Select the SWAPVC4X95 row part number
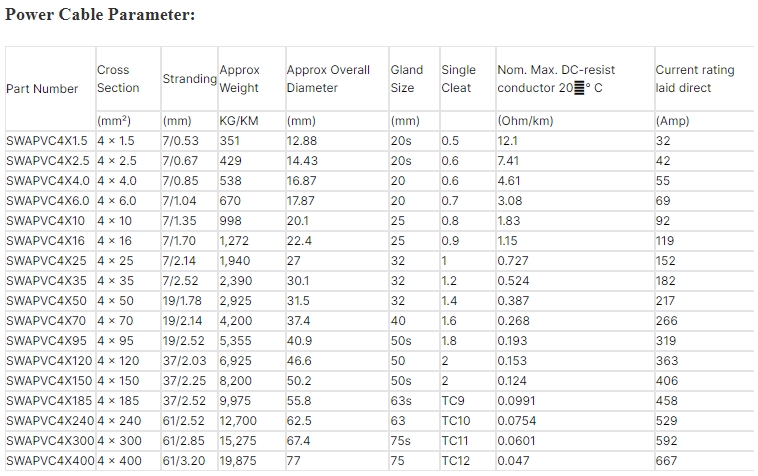 tap(46, 341)
